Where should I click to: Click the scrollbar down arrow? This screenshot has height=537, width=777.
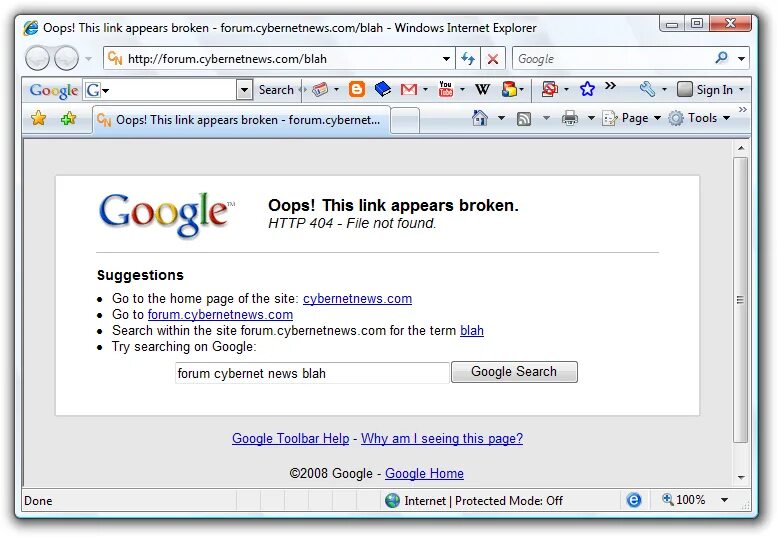pos(741,478)
